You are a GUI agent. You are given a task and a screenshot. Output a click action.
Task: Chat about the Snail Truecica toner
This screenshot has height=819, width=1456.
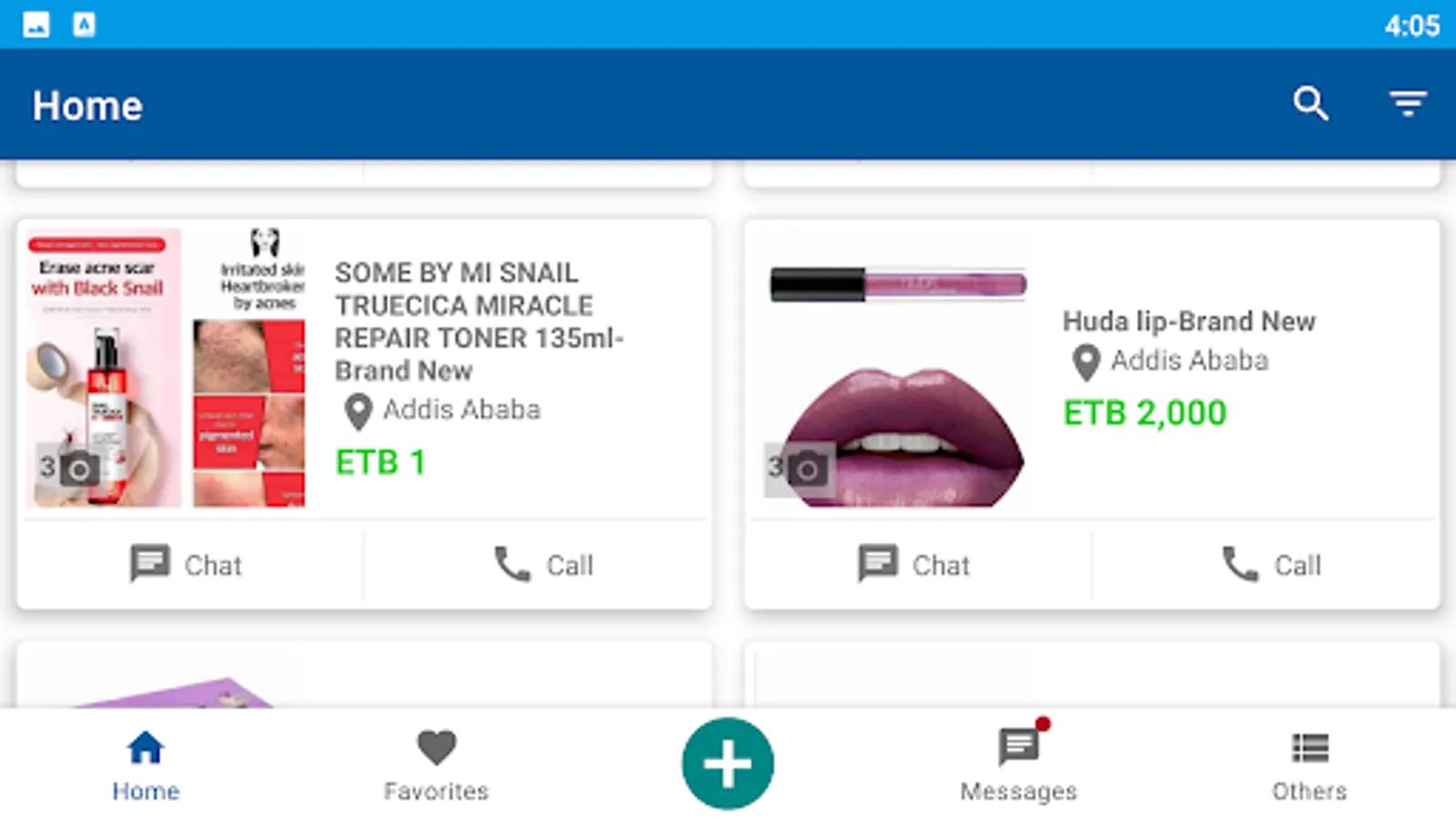tap(187, 564)
